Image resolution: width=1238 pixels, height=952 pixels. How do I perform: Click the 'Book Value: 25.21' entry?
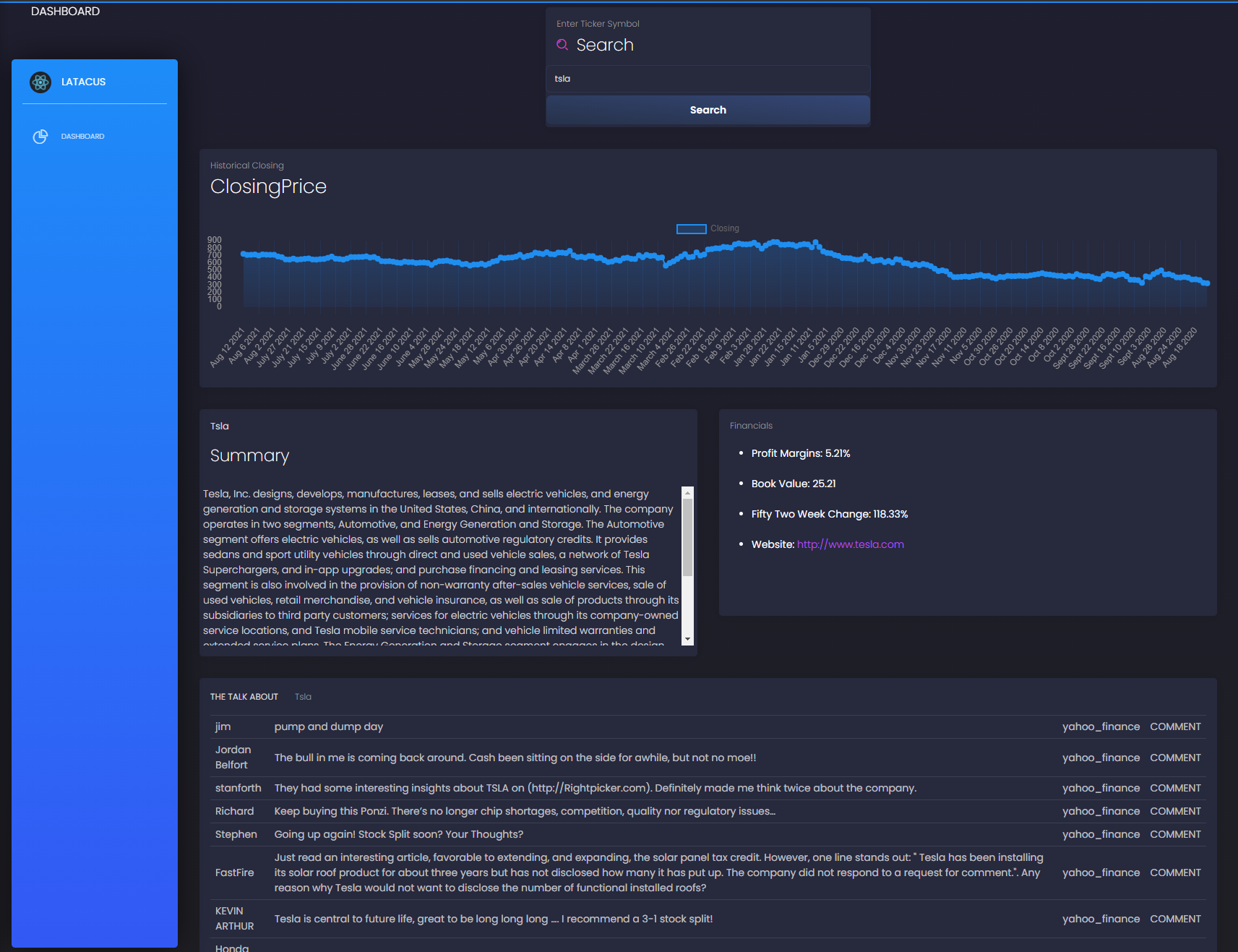(x=794, y=484)
